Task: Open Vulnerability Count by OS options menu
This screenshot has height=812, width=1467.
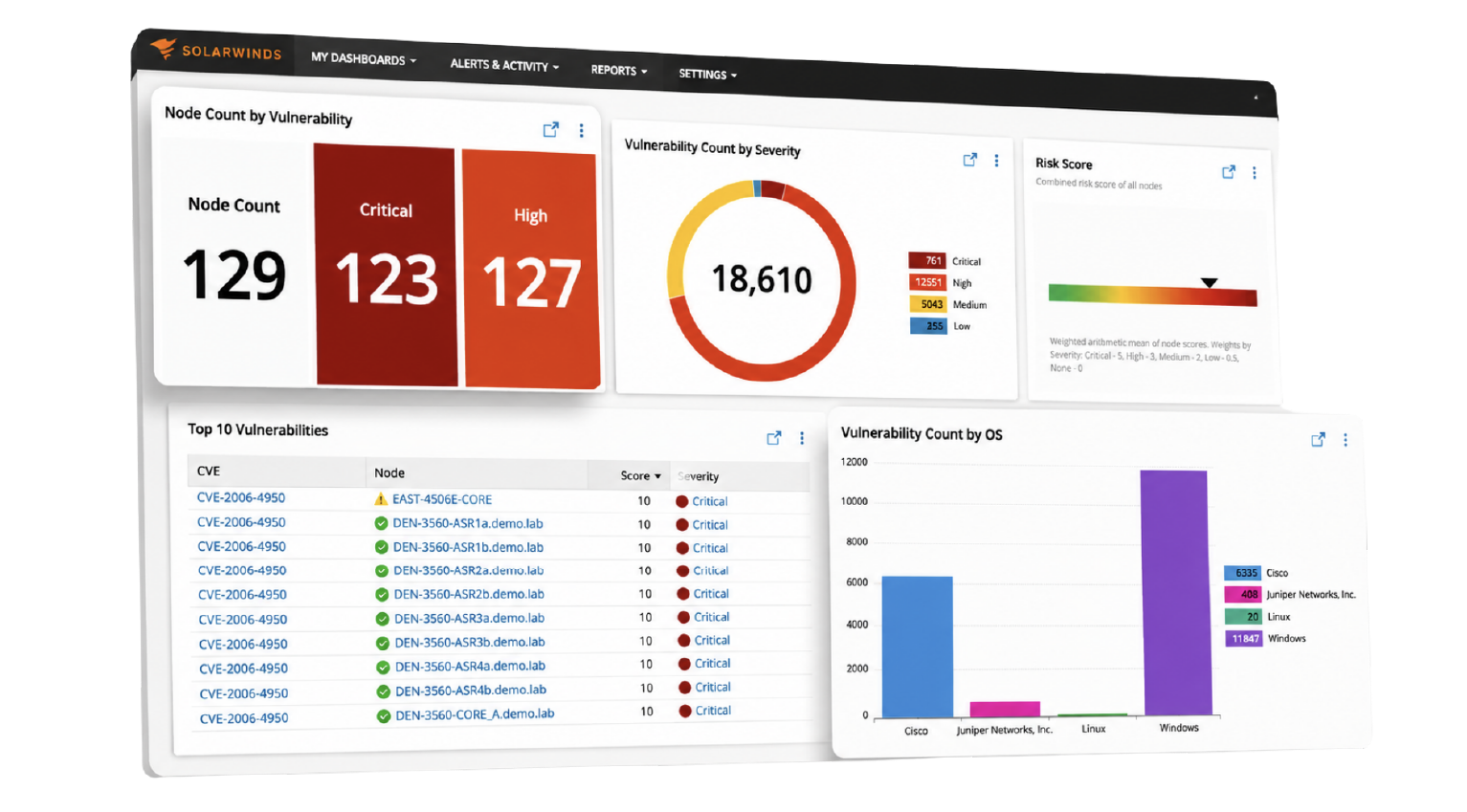Action: (x=1345, y=440)
